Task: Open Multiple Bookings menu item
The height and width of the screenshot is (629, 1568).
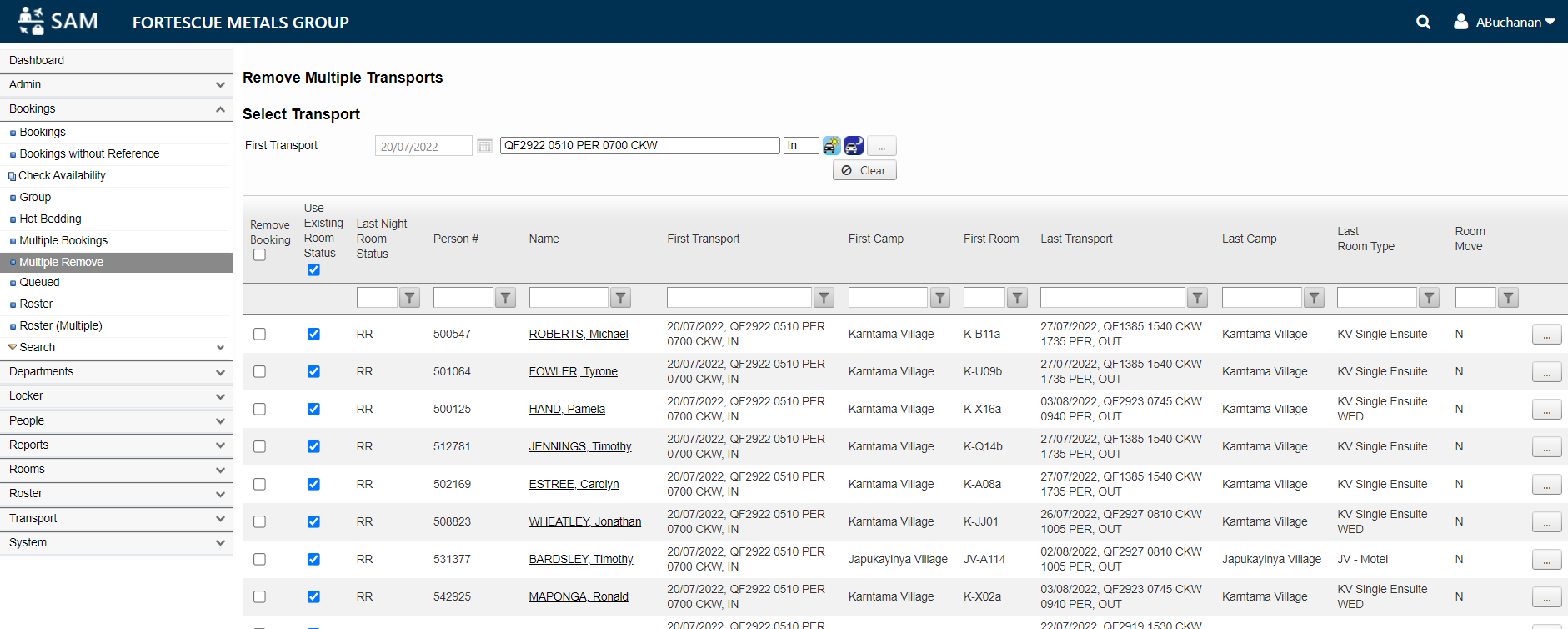Action: (x=63, y=240)
